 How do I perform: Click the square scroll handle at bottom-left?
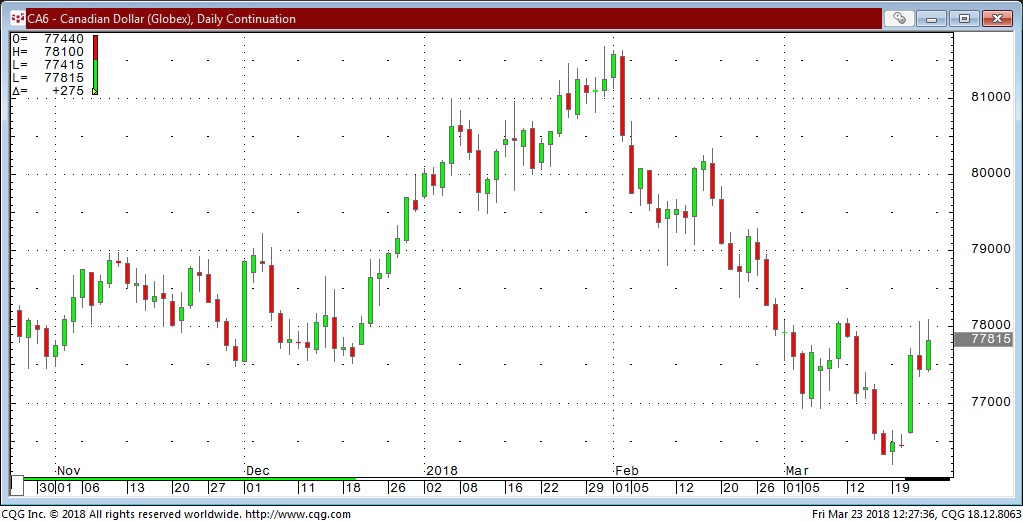point(16,486)
